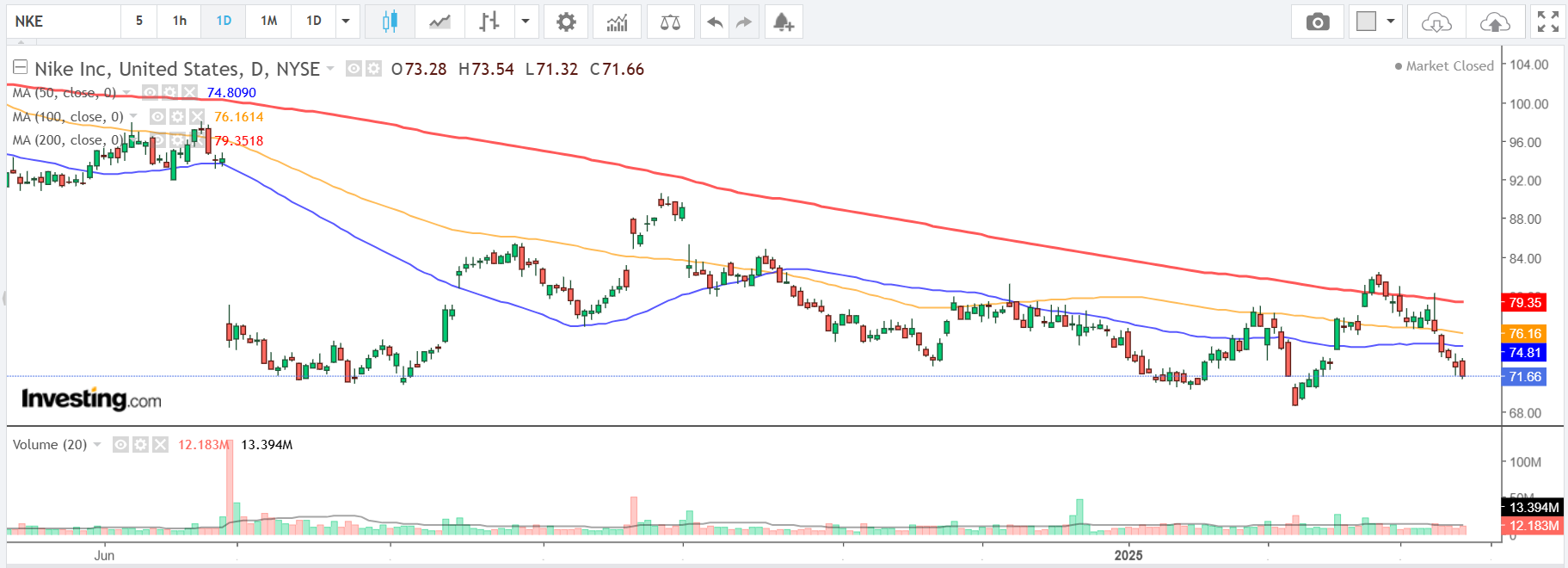Open chart properties with the gear icon
1568x568 pixels.
coord(566,22)
